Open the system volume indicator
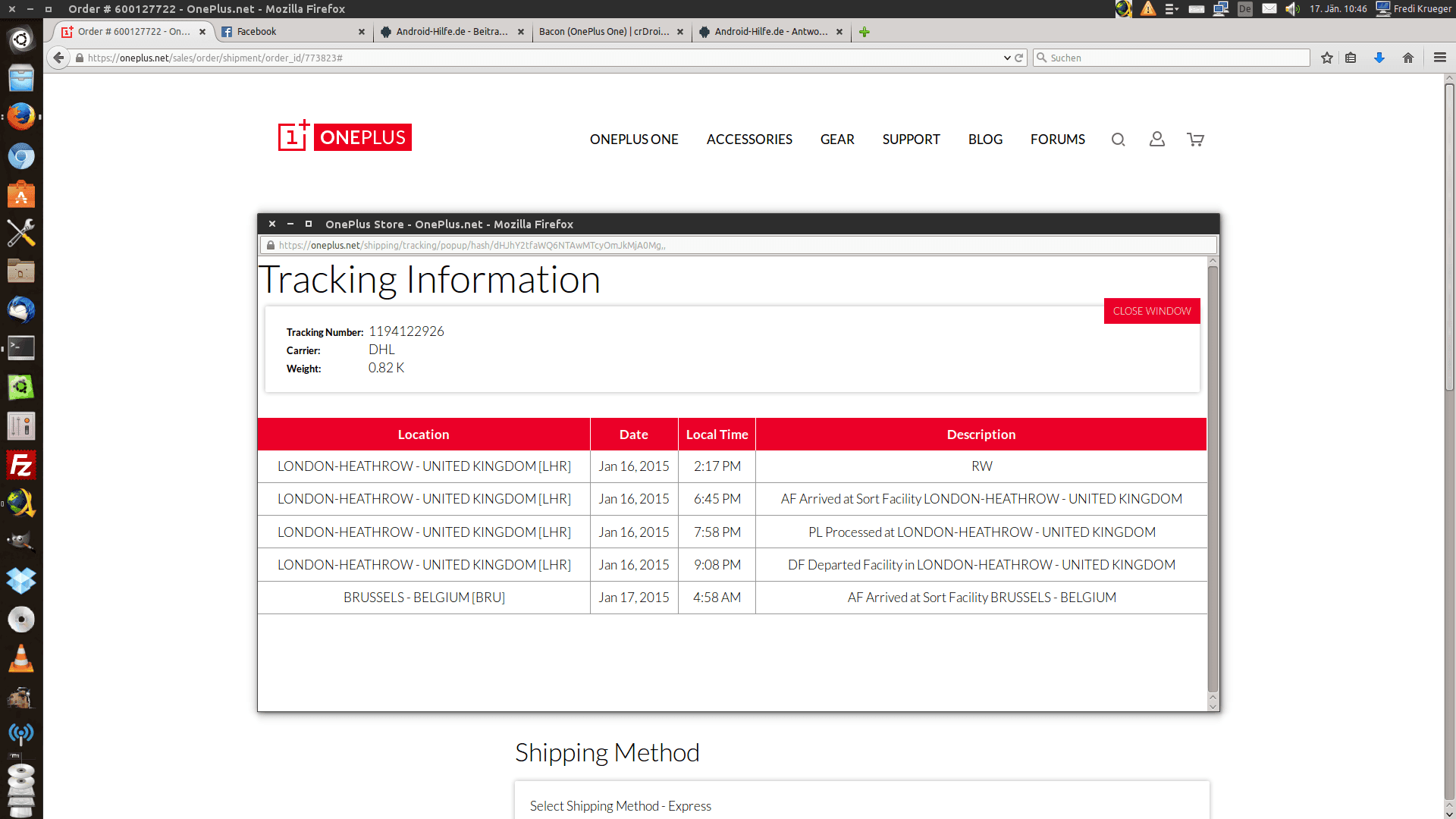Viewport: 1456px width, 819px height. 1293,9
